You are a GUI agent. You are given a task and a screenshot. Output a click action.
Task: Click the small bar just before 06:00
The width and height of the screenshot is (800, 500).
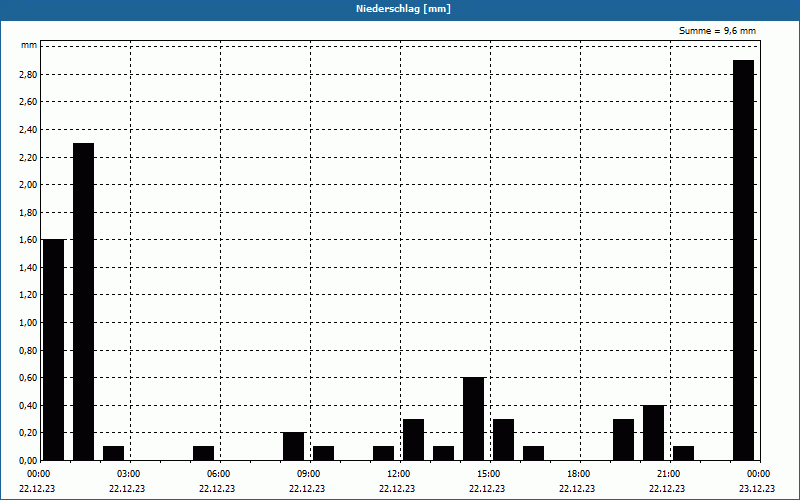tap(204, 453)
